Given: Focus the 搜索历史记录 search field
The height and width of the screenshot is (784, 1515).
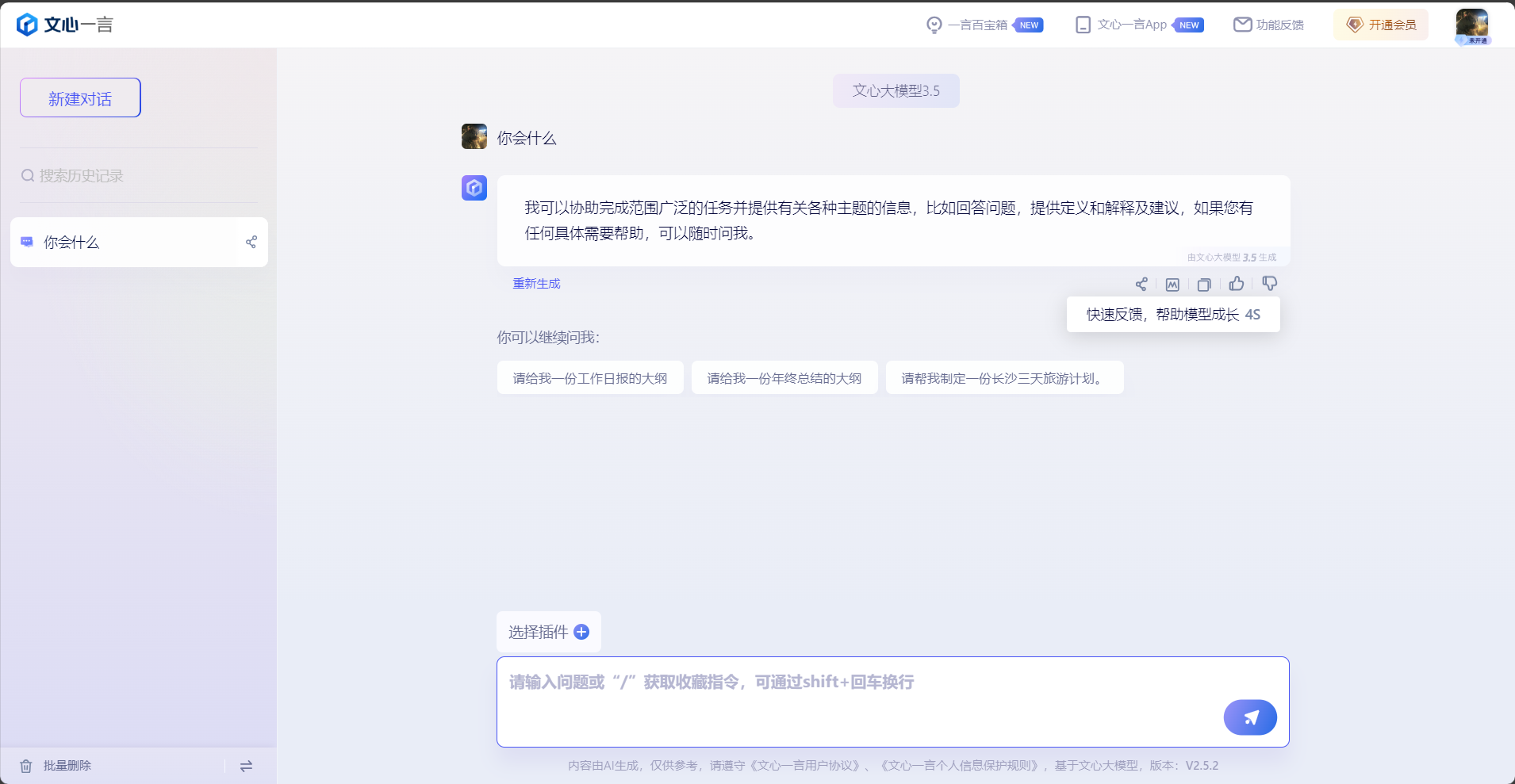Looking at the screenshot, I should 139,175.
